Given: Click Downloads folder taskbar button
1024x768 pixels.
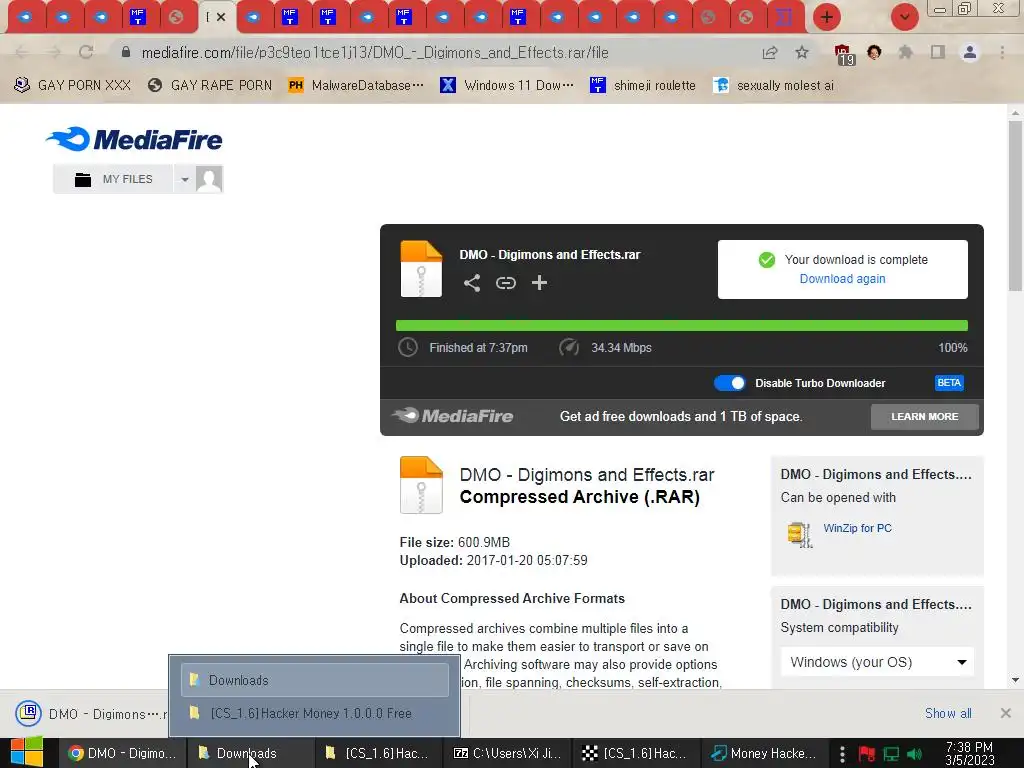Looking at the screenshot, I should (x=249, y=753).
